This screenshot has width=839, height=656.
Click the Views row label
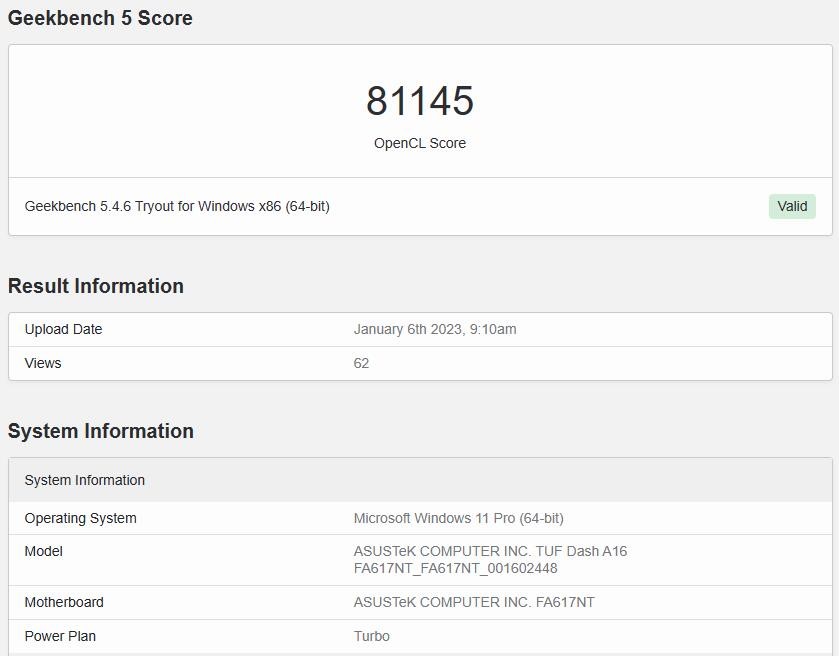point(43,363)
